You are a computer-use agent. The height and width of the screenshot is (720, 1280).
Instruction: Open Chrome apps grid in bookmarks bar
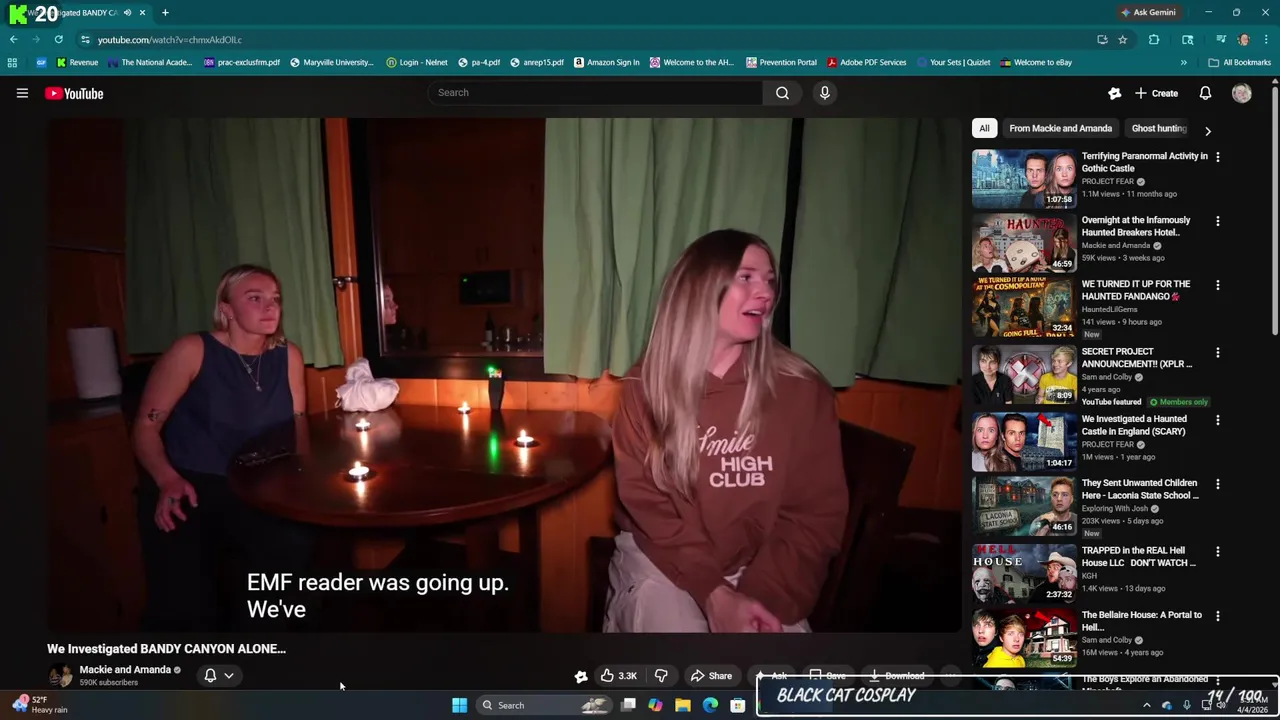[12, 62]
